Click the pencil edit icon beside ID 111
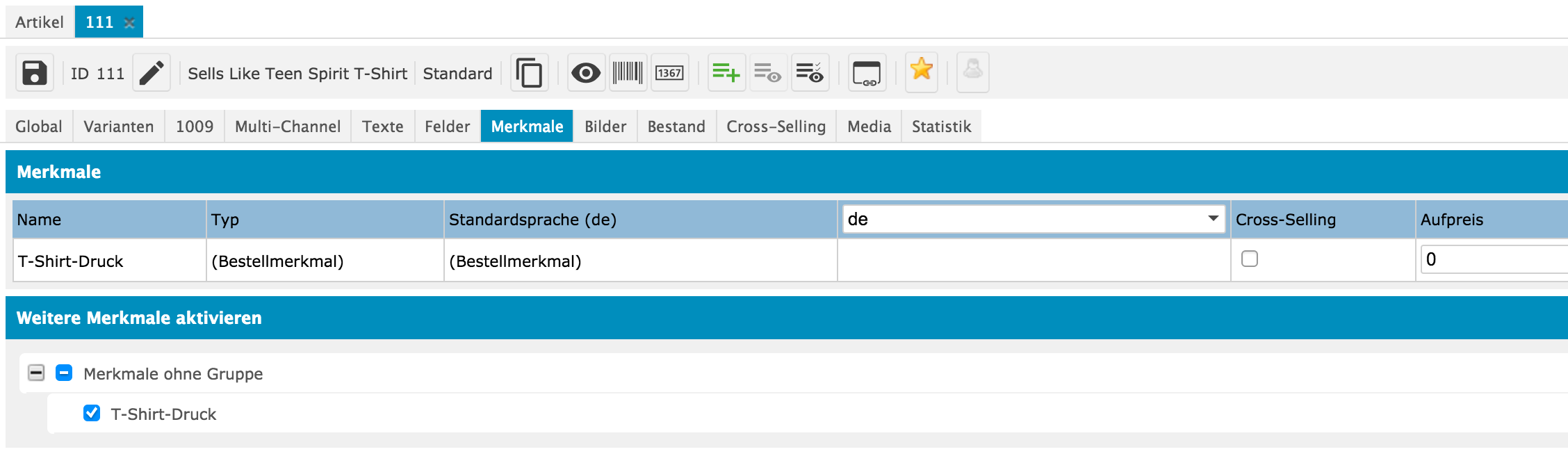Image resolution: width=1568 pixels, height=463 pixels. [151, 73]
